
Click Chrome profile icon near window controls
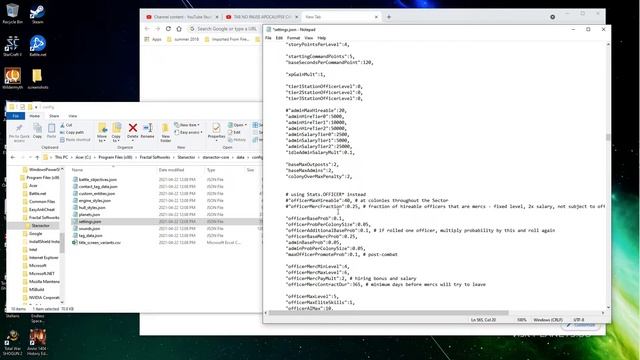pyautogui.click(x=552, y=17)
